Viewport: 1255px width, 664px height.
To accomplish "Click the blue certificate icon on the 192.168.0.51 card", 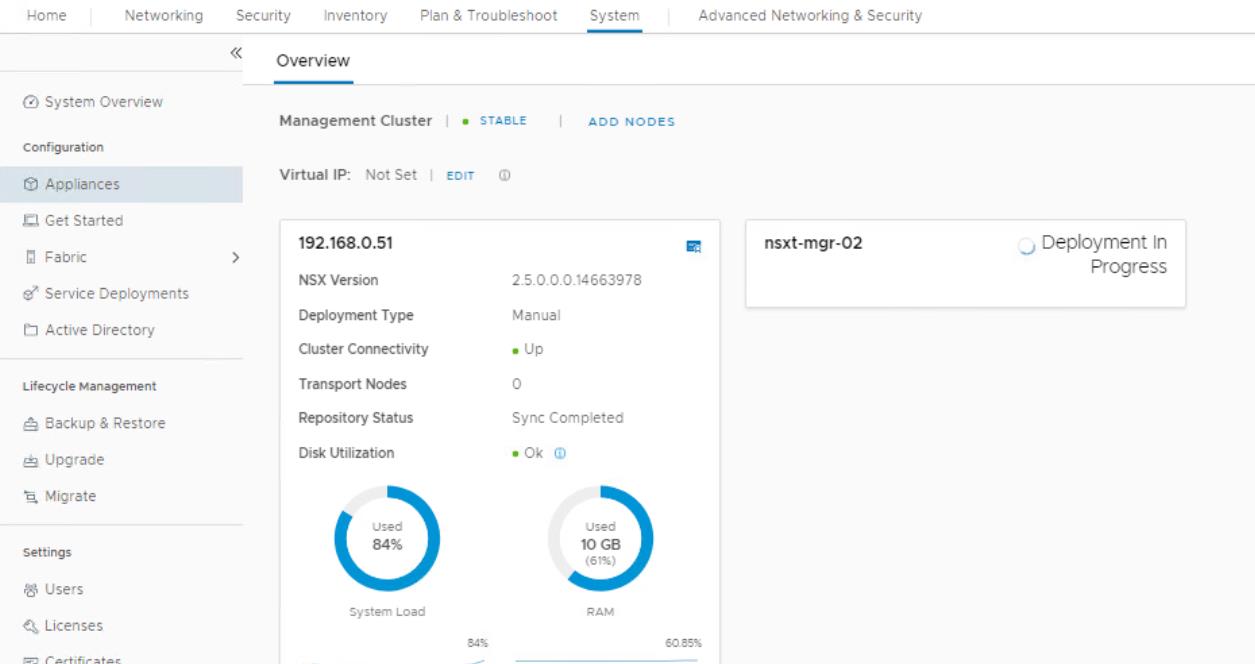I will (694, 246).
